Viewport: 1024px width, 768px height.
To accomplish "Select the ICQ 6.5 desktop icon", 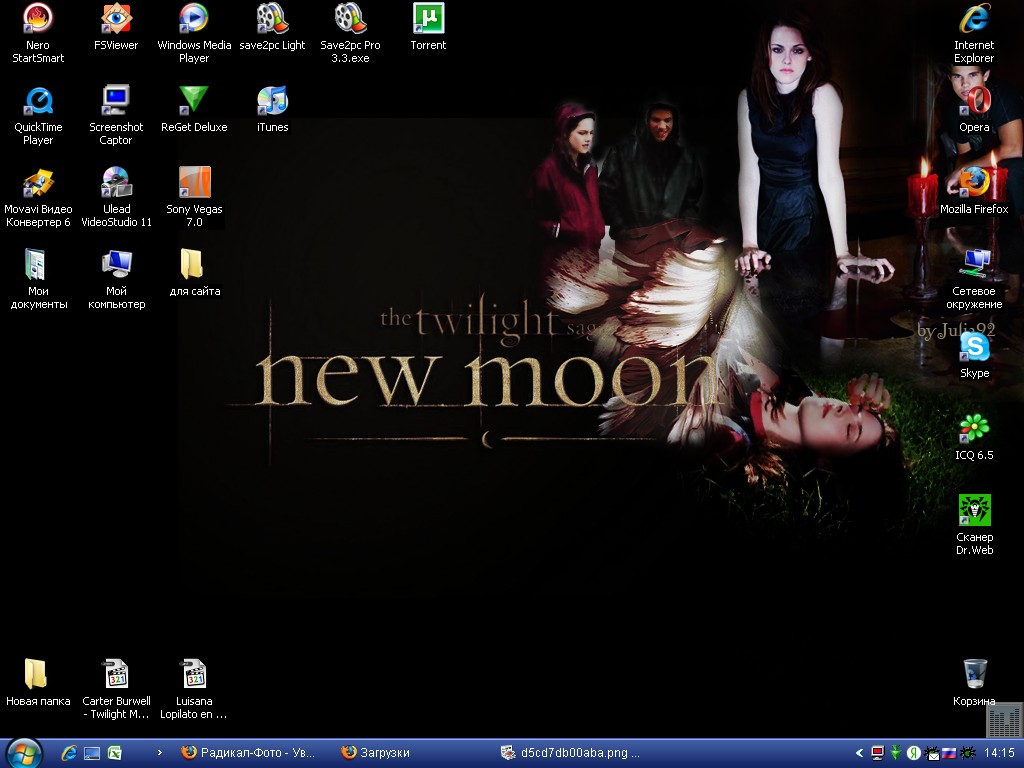I will coord(974,438).
